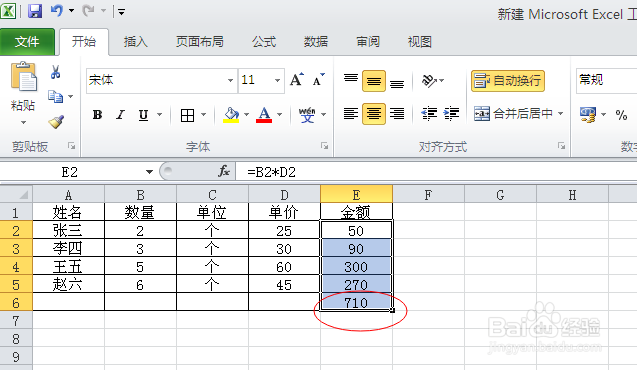Apply the yellow fill color bucket
Image resolution: width=637 pixels, height=370 pixels.
pyautogui.click(x=231, y=115)
